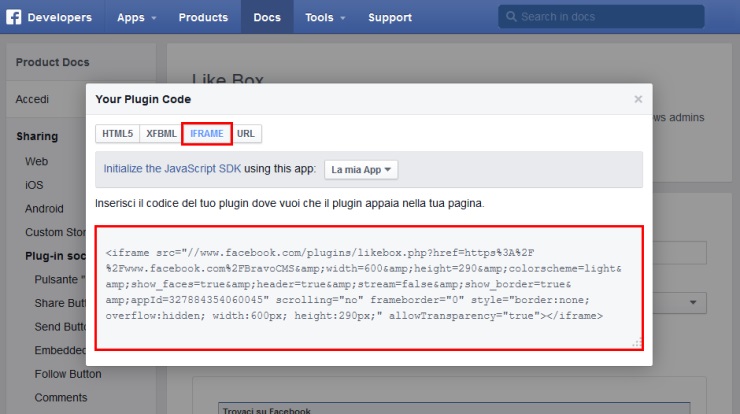Viewport: 740px width, 414px height.
Task: Close the Your Plugin Code dialog
Action: (638, 99)
